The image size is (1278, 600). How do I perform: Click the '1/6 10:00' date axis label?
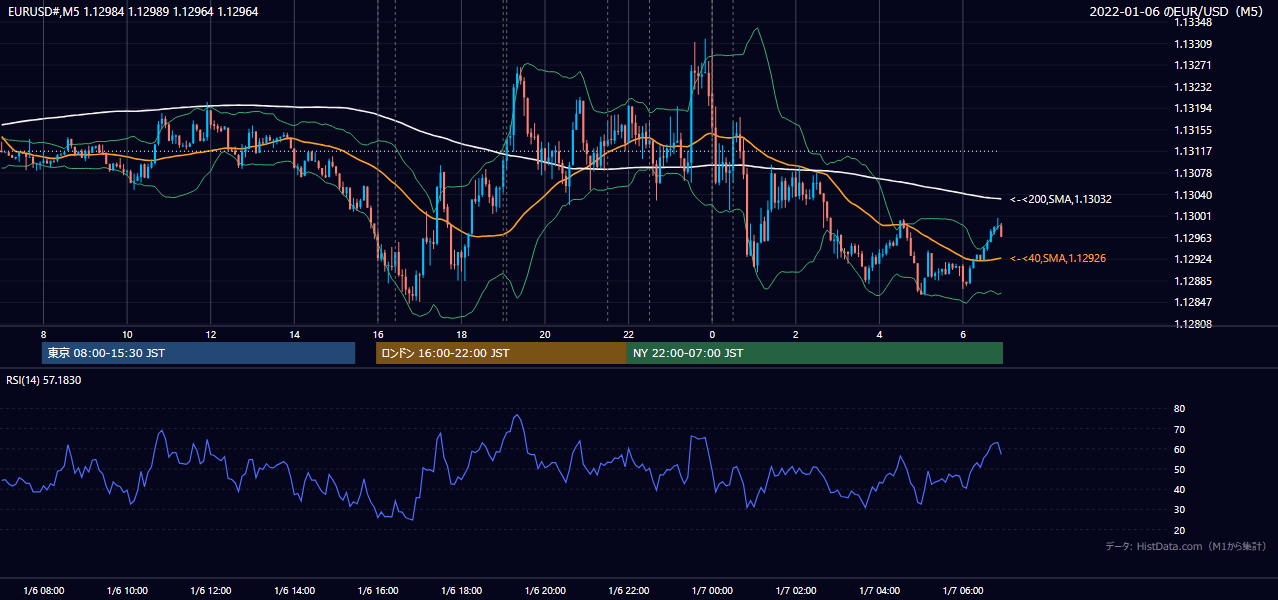click(127, 591)
